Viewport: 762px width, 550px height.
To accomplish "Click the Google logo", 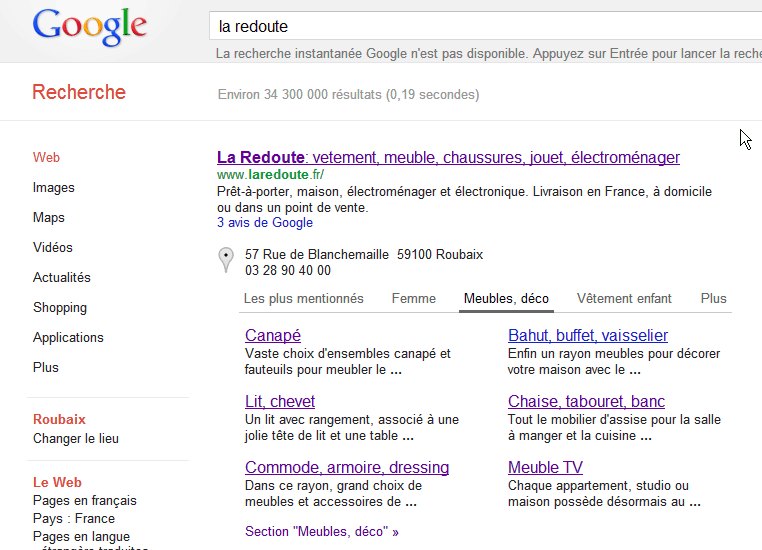I will point(89,27).
